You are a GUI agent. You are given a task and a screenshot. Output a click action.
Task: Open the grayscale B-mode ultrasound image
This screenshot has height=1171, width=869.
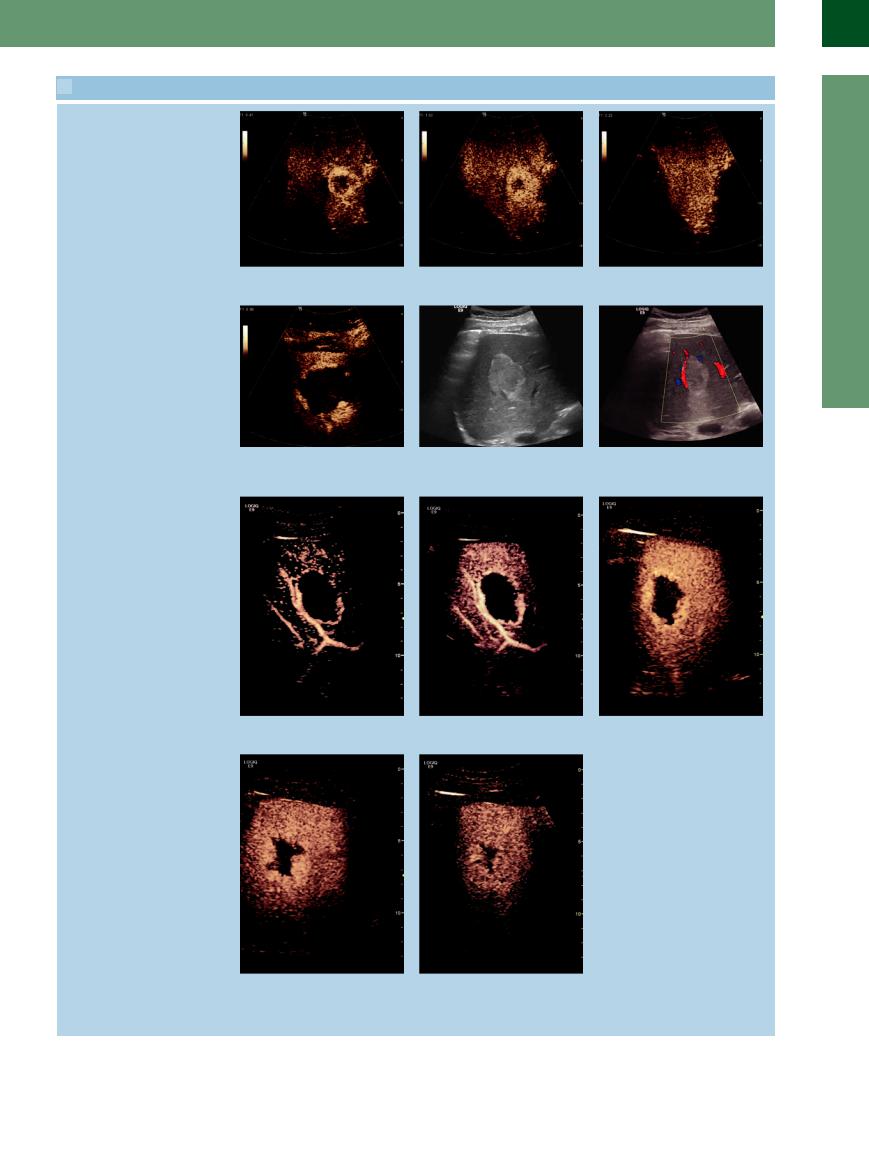[x=501, y=376]
